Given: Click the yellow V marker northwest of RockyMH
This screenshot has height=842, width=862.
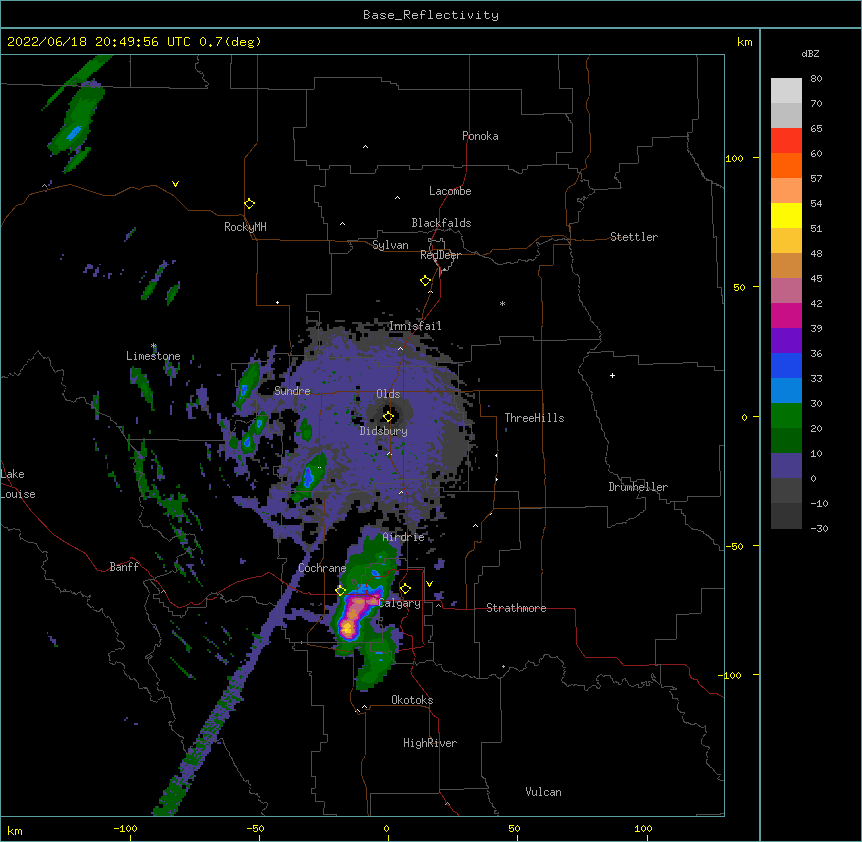Looking at the screenshot, I should pos(175,184).
